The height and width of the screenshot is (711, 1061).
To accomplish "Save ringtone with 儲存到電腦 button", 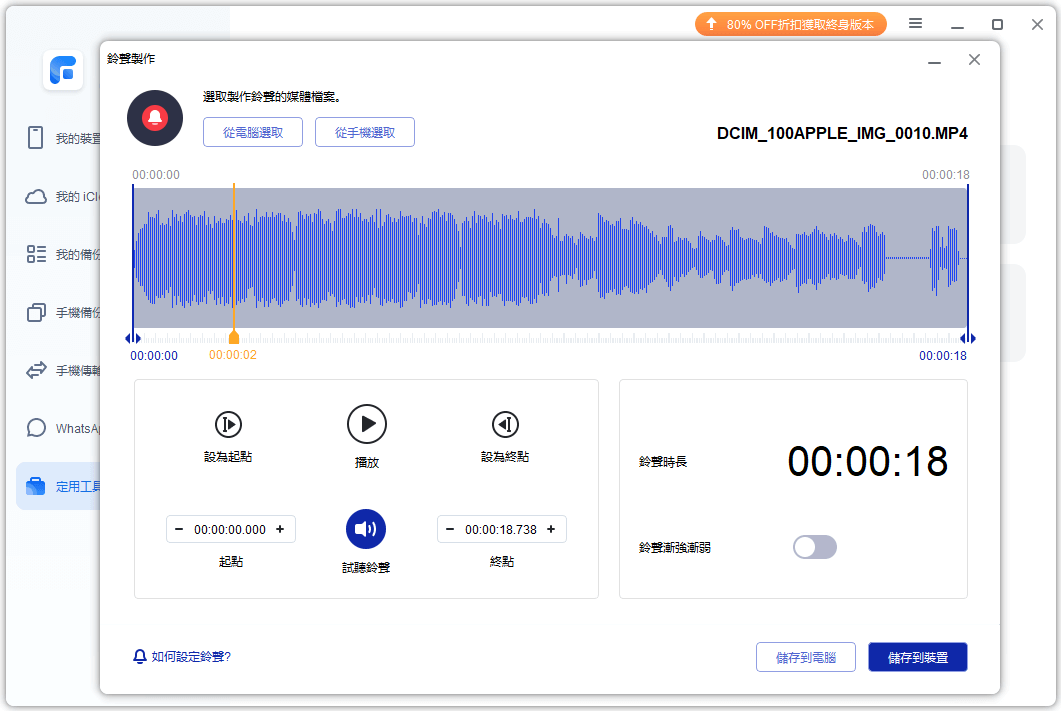I will pyautogui.click(x=805, y=657).
